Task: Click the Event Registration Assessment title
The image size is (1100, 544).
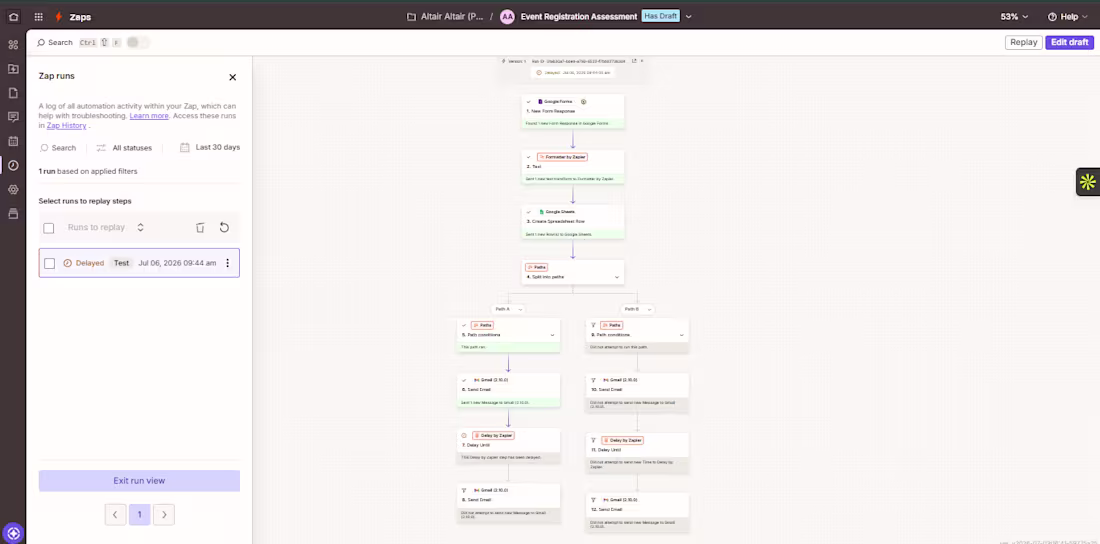Action: pos(579,17)
